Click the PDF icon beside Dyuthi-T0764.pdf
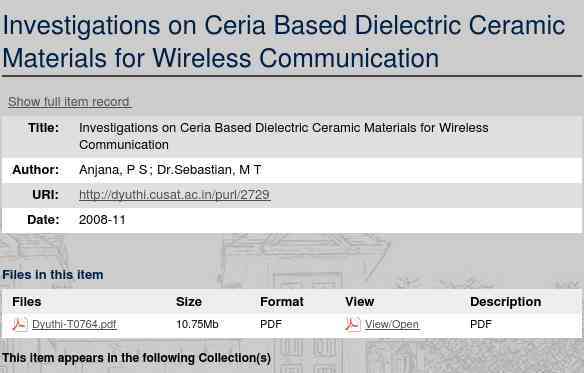 point(20,324)
